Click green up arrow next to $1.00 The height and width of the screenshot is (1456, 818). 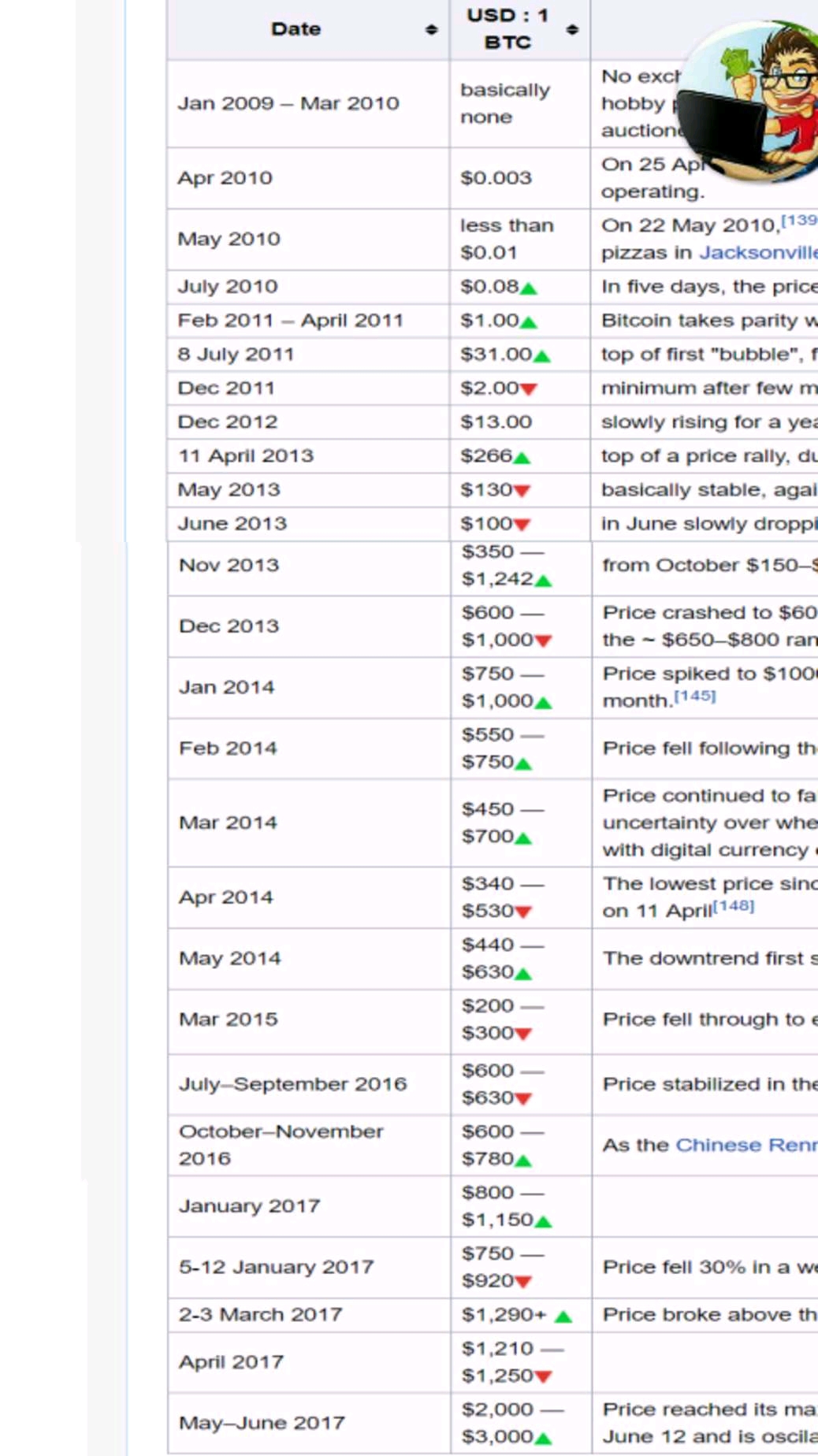click(529, 322)
